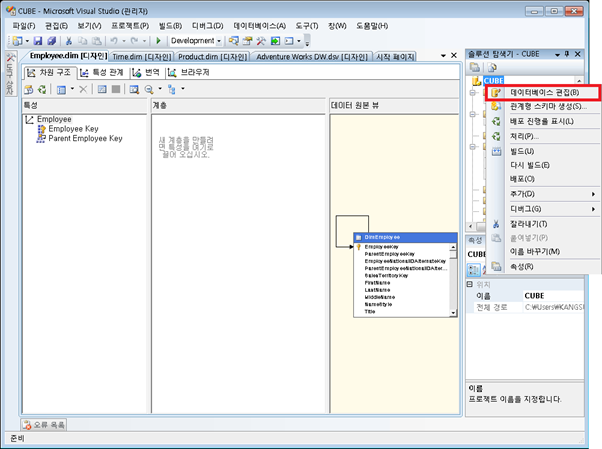Viewport: 602px width, 449px height.
Task: Switch to the 브라우저 designer tab
Action: coord(189,72)
